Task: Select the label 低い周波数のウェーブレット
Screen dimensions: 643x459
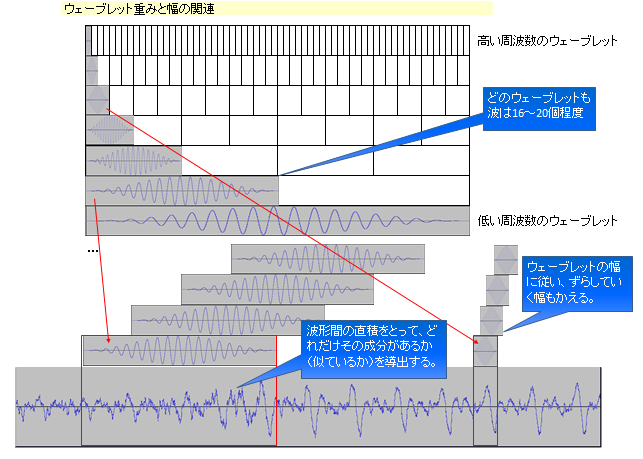Action: coord(547,221)
